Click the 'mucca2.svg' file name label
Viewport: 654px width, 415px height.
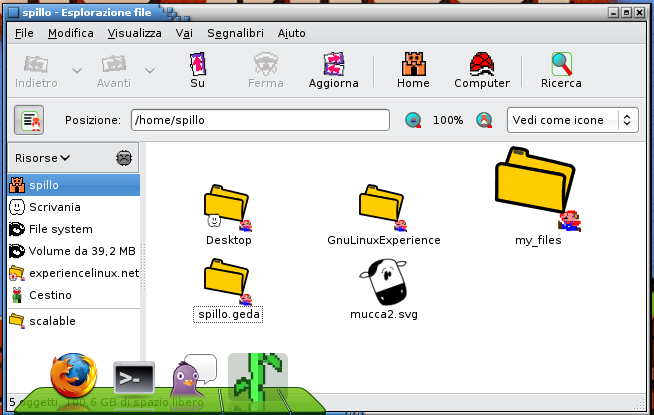coord(384,314)
